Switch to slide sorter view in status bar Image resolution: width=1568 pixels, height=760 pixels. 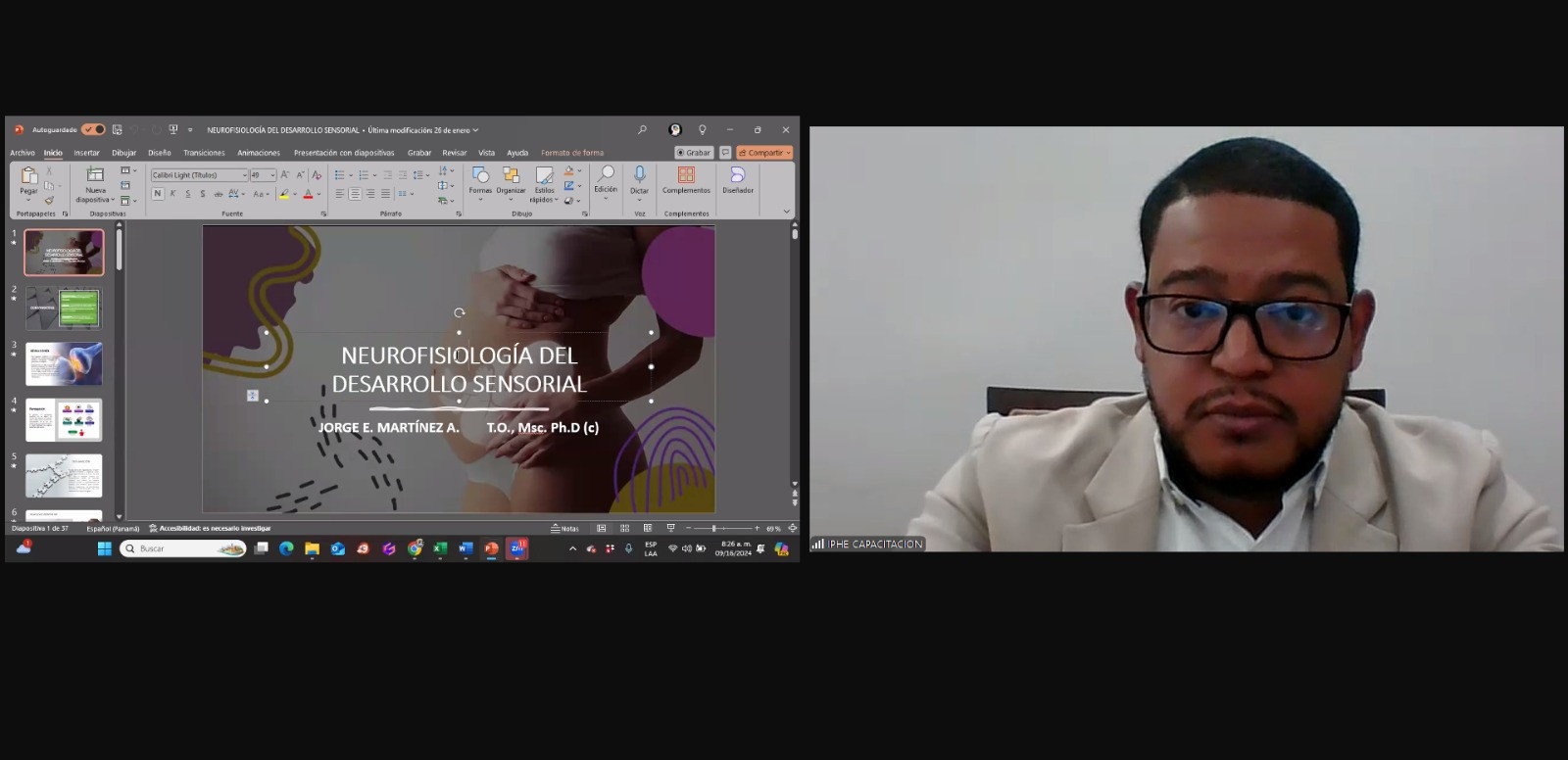click(x=624, y=528)
